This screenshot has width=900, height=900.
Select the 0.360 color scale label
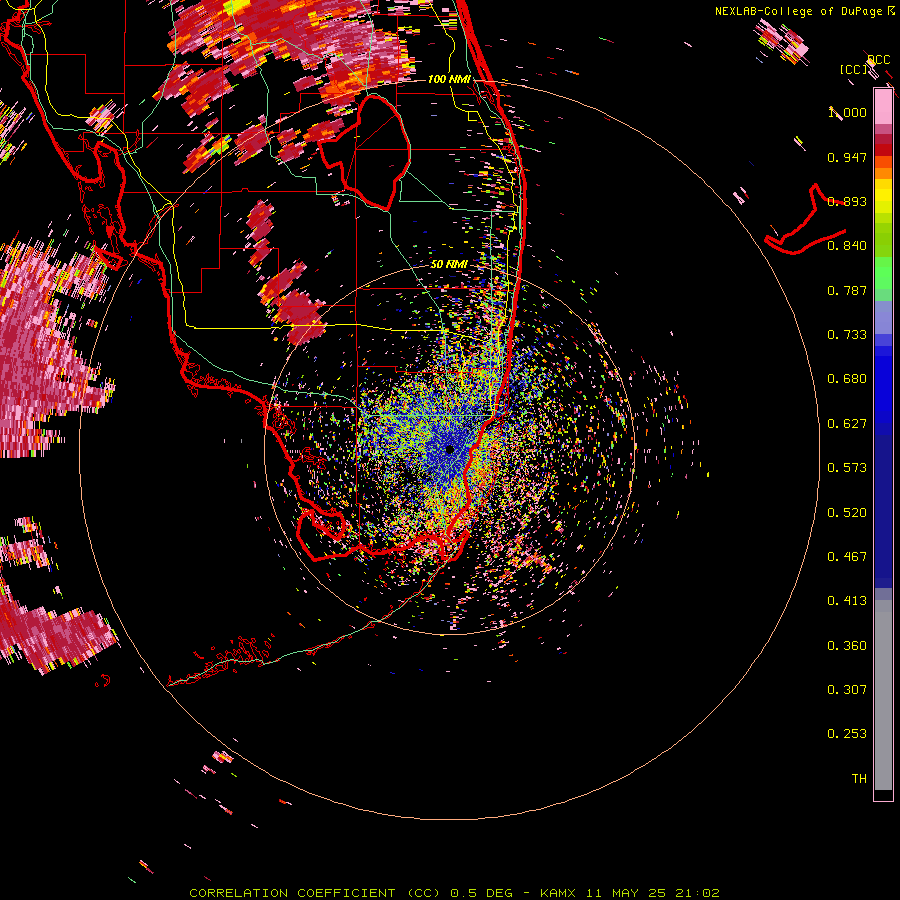(x=847, y=646)
